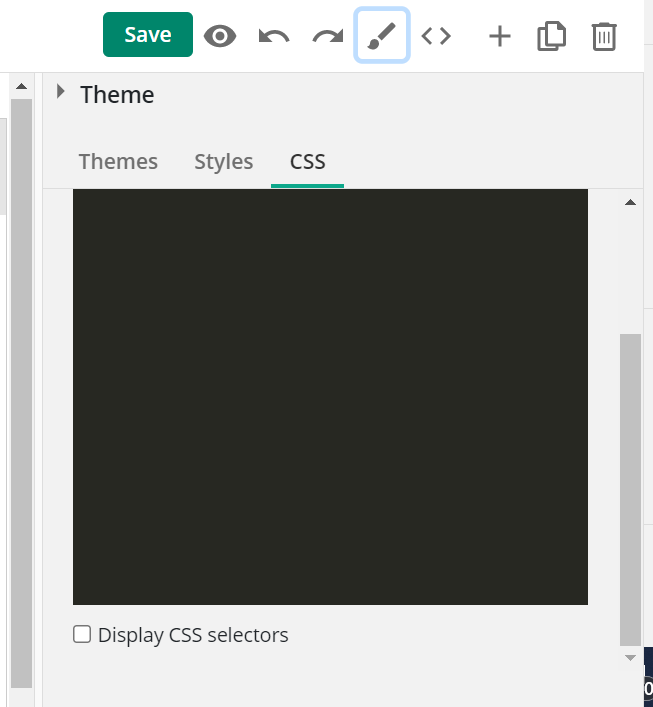Expand the Theme section triangle
Image resolution: width=653 pixels, height=707 pixels.
coord(60,92)
